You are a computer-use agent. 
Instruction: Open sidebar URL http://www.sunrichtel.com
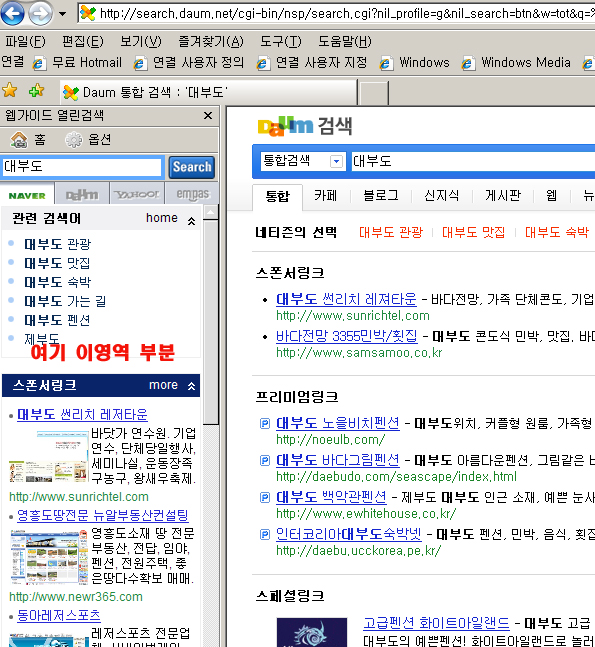click(79, 497)
